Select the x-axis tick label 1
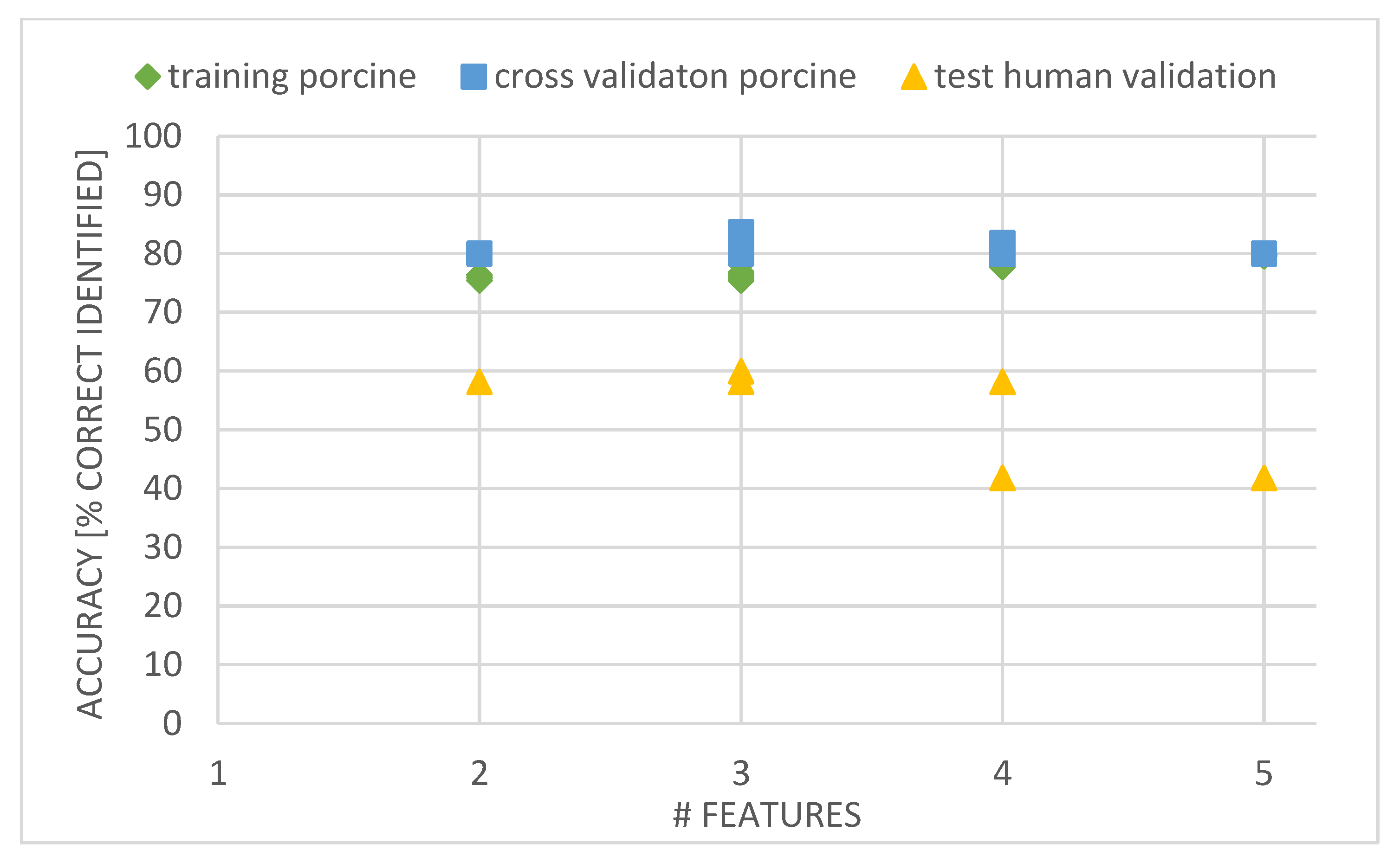This screenshot has width=1400, height=863. tap(218, 774)
